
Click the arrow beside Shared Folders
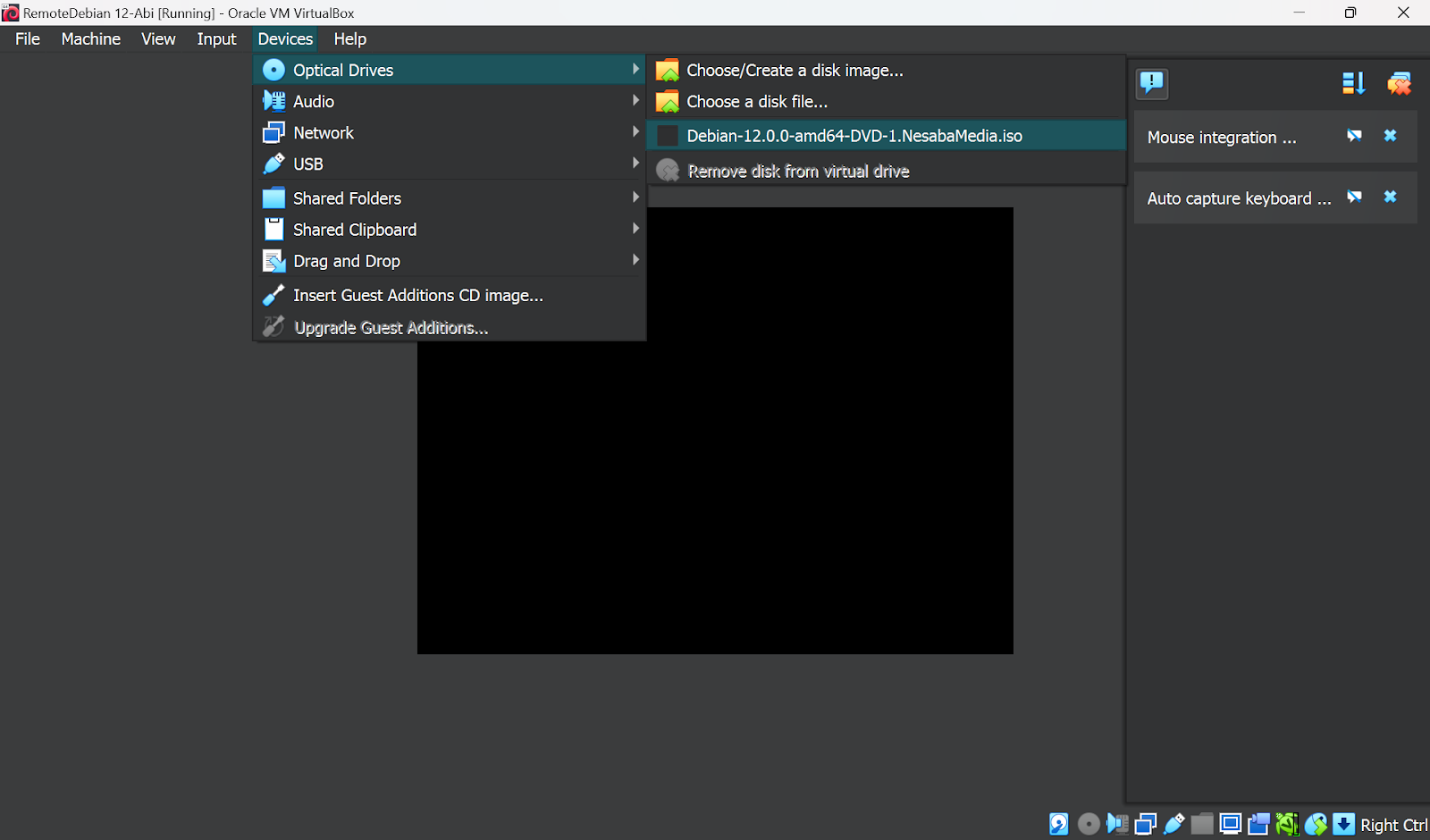(x=635, y=197)
